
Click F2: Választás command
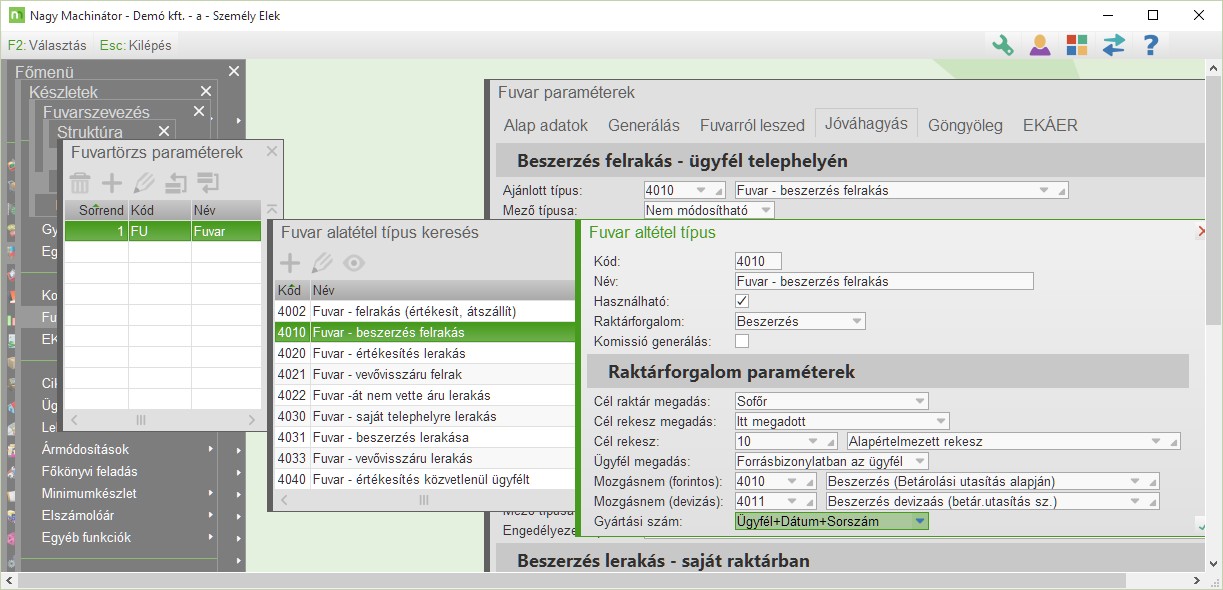46,45
